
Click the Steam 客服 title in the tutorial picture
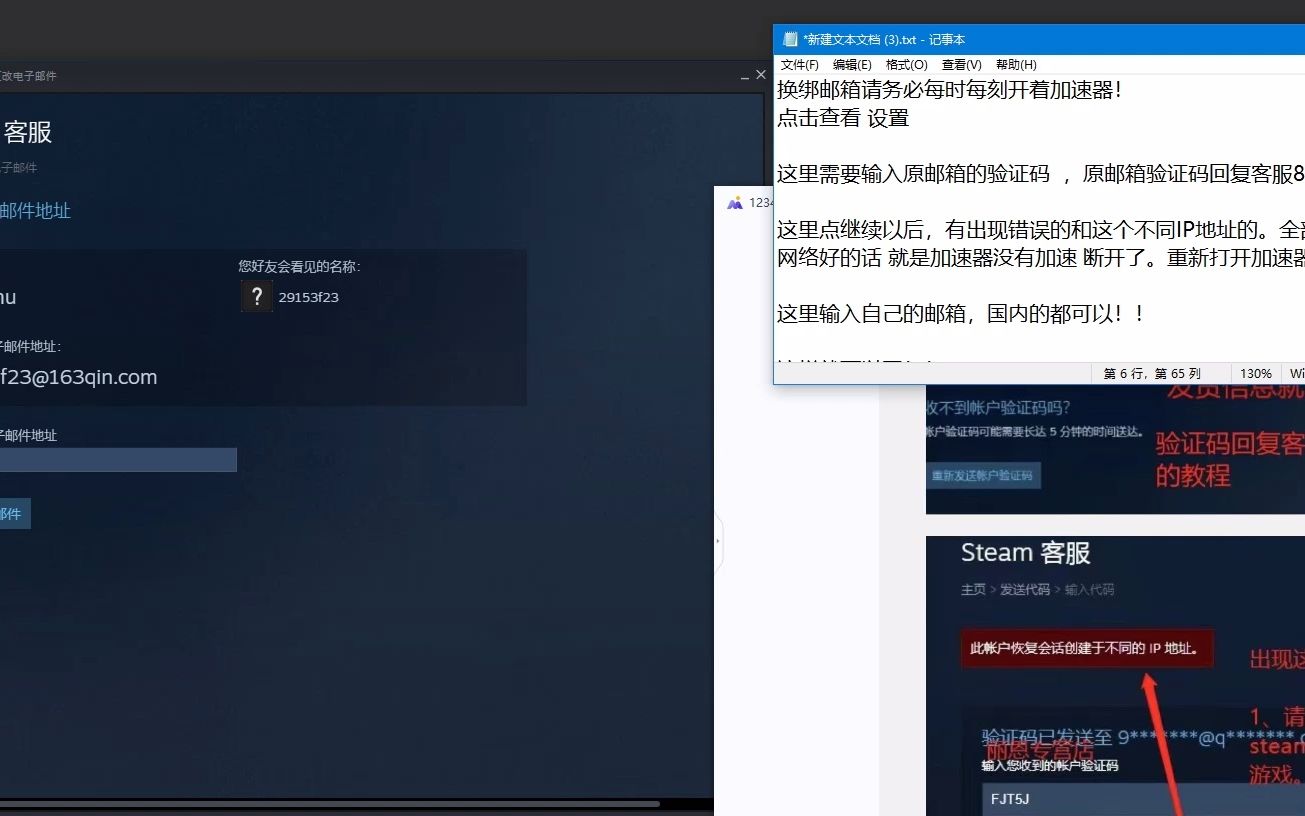point(1025,553)
